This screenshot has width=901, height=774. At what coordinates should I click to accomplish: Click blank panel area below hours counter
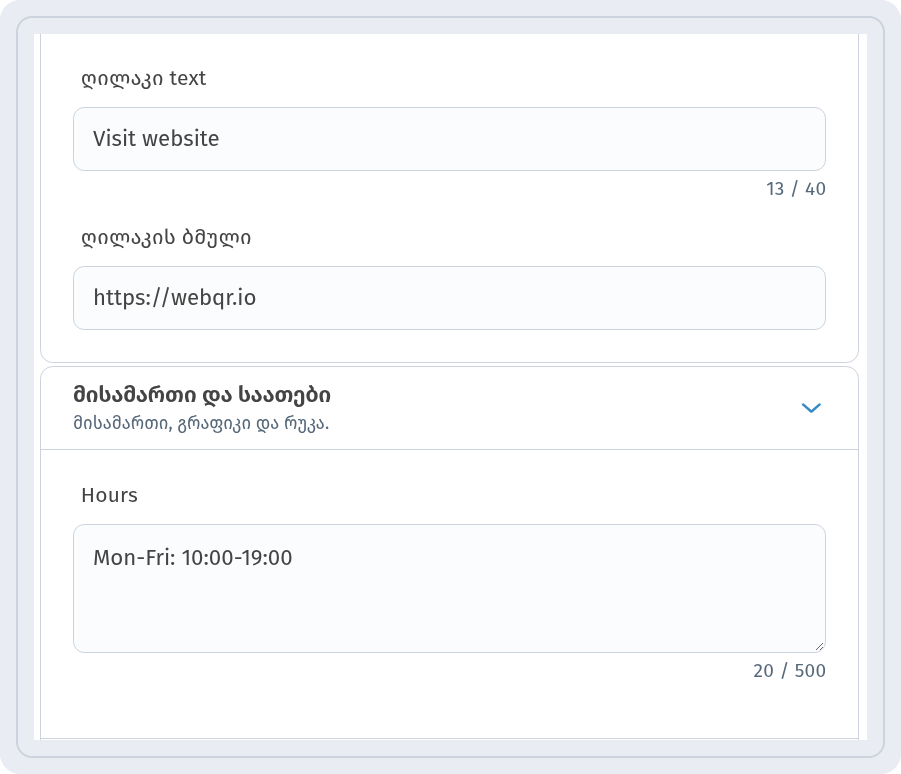pos(449,710)
